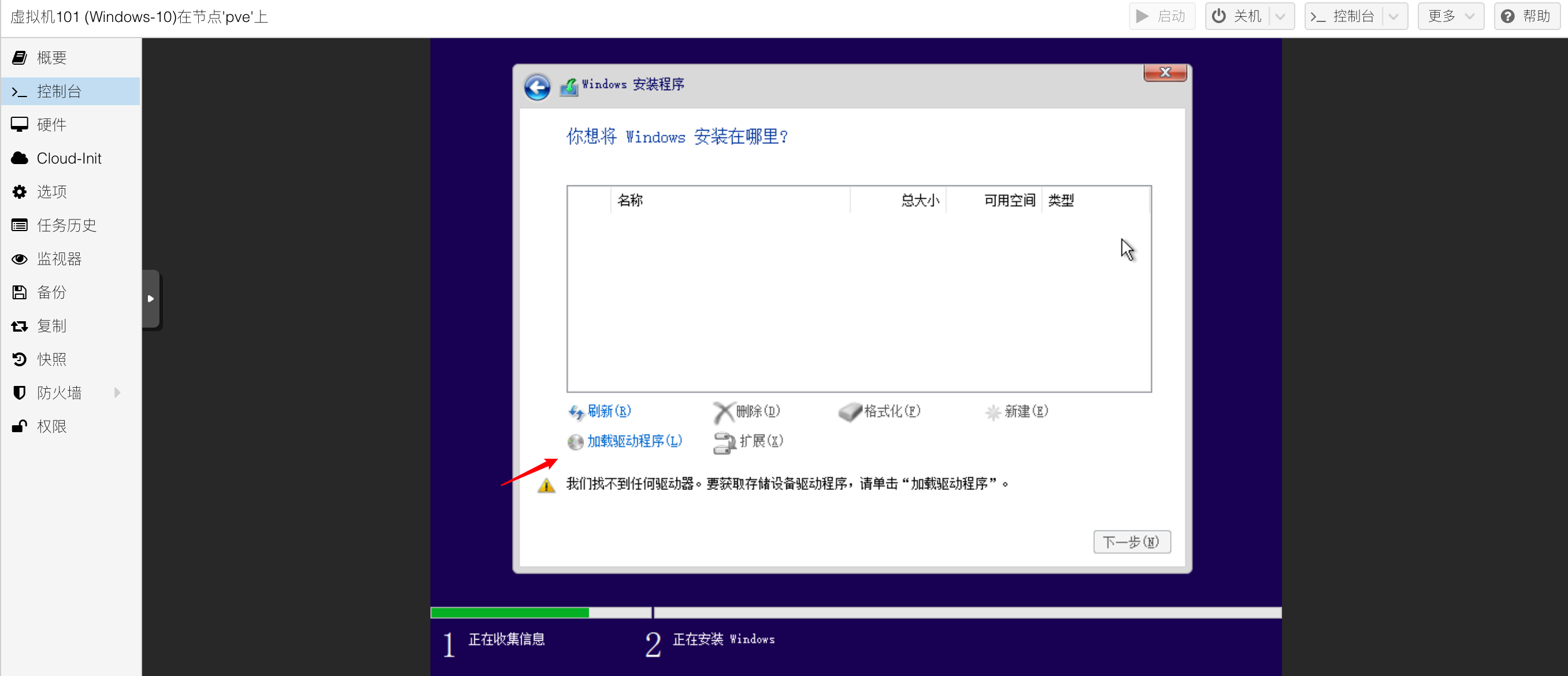Click the format drive icon

click(x=850, y=413)
